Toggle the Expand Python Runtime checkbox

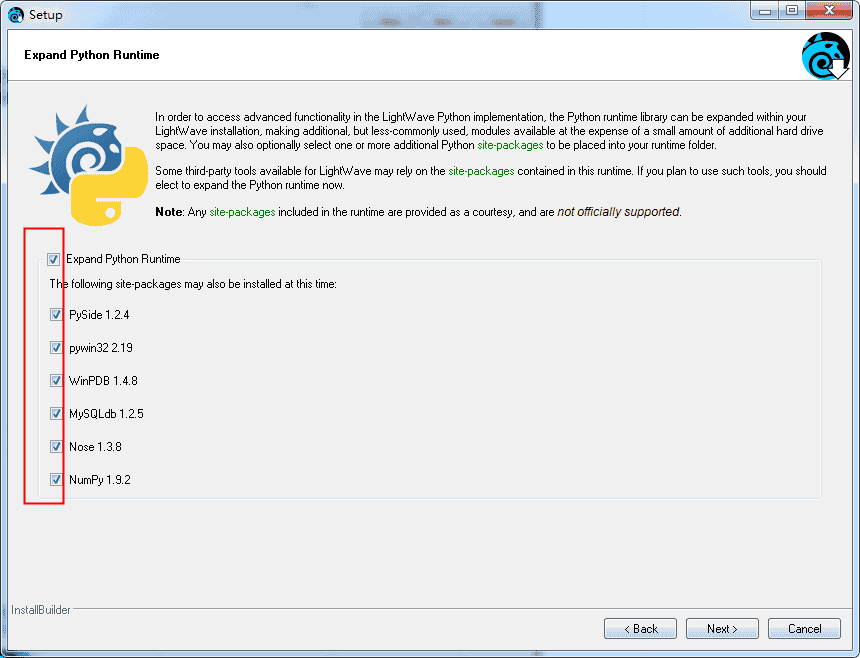point(53,259)
